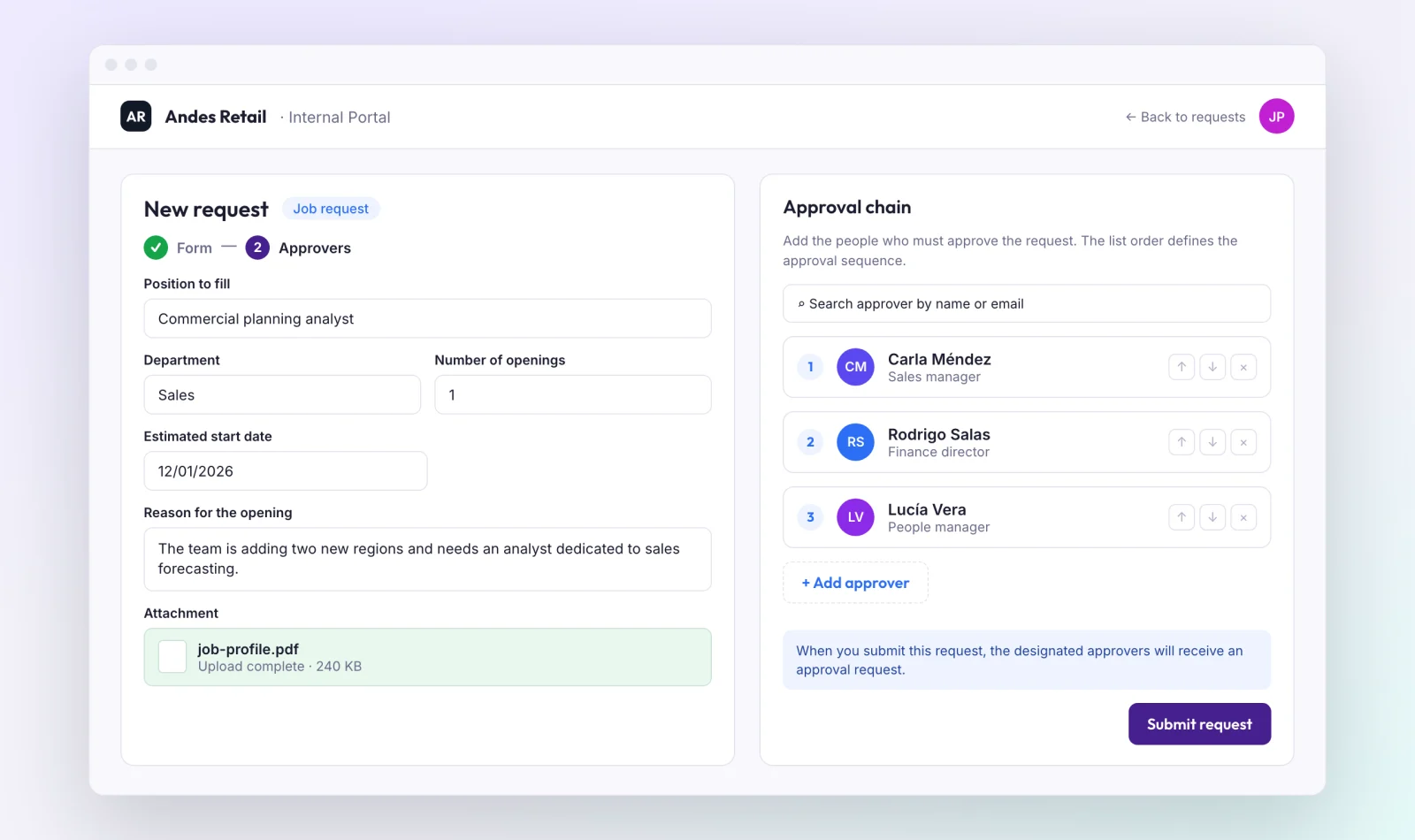Image resolution: width=1415 pixels, height=840 pixels.
Task: Click the Department field showing Sales
Action: coord(282,394)
